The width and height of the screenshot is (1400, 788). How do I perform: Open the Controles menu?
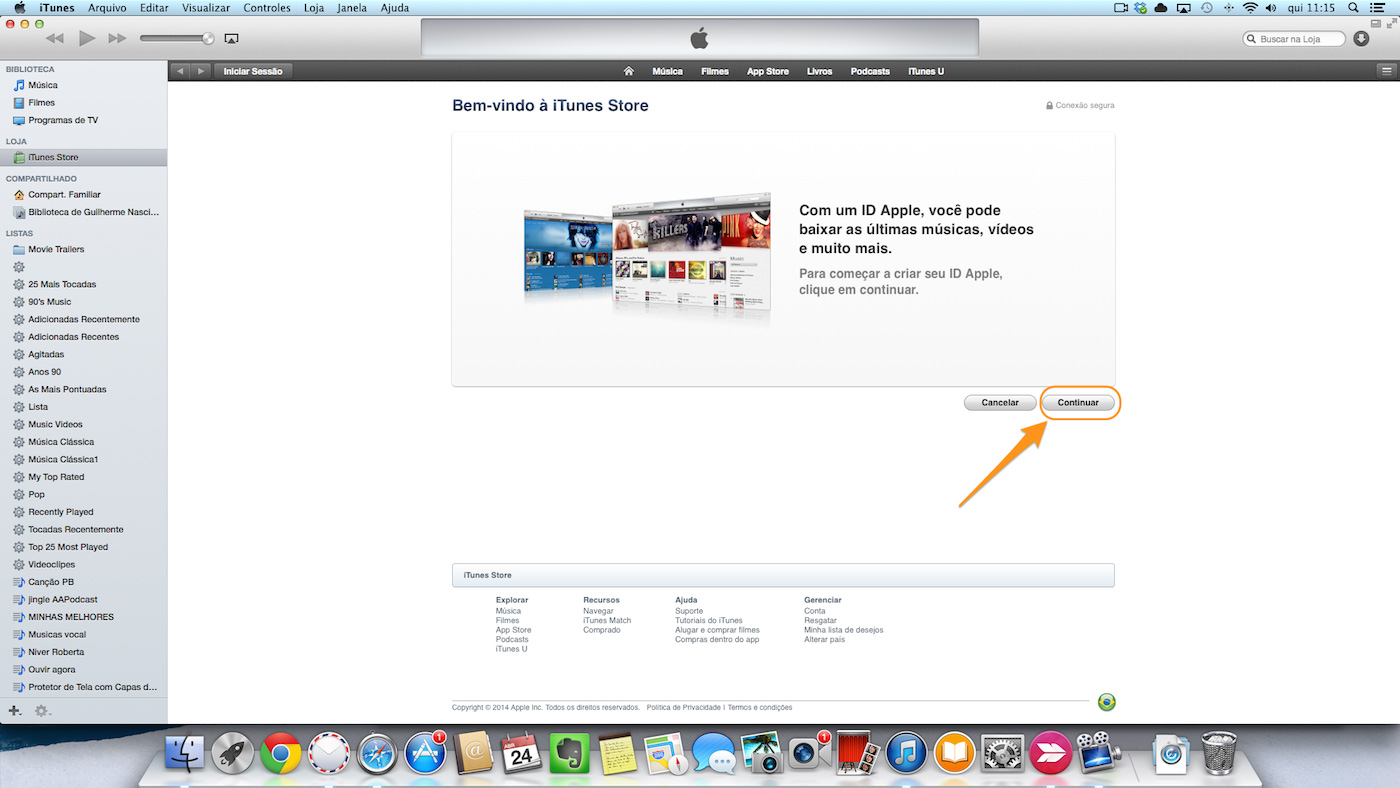click(267, 8)
